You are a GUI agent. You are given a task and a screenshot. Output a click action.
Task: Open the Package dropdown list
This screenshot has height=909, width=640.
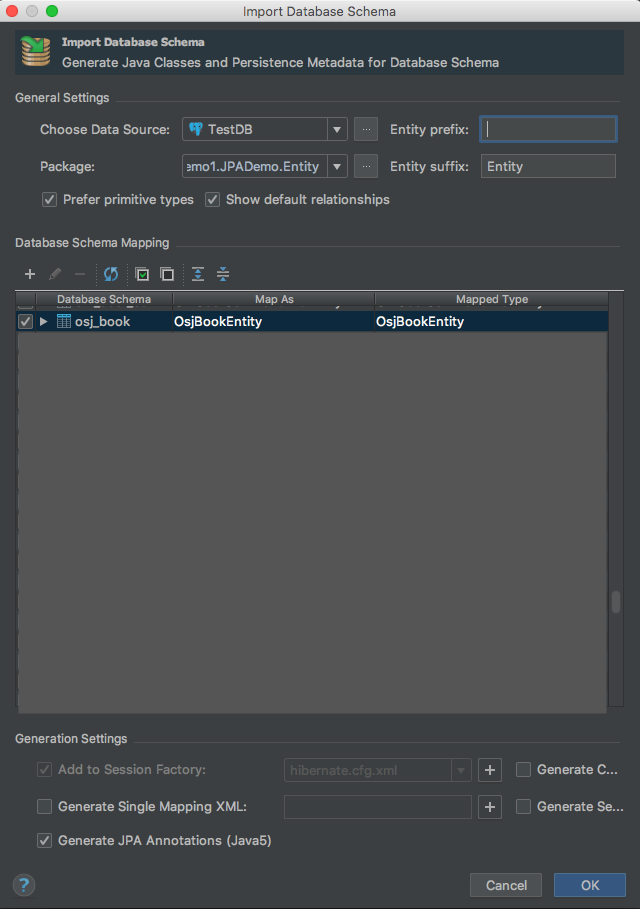(x=337, y=166)
